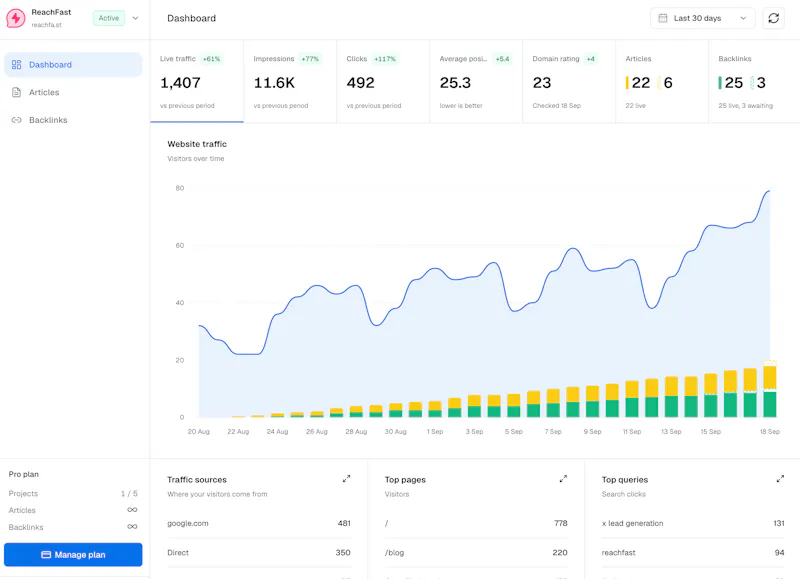Click the Website traffic chart title
The height and width of the screenshot is (579, 800).
coord(197,144)
